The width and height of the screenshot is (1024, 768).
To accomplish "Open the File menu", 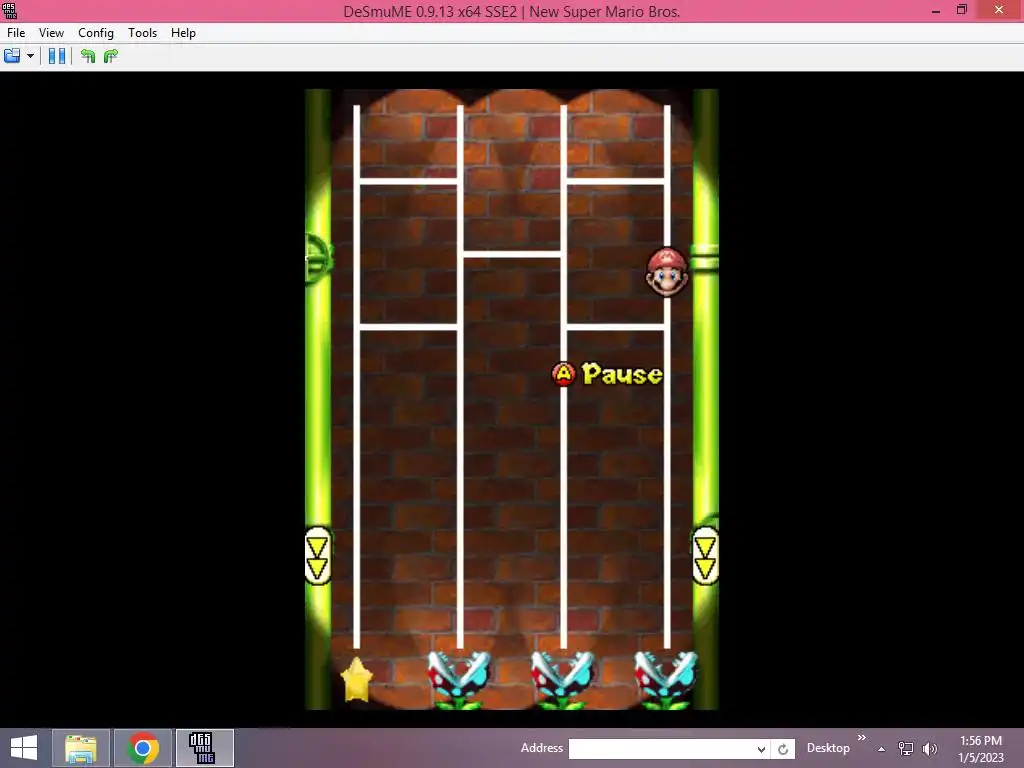I will pos(16,33).
